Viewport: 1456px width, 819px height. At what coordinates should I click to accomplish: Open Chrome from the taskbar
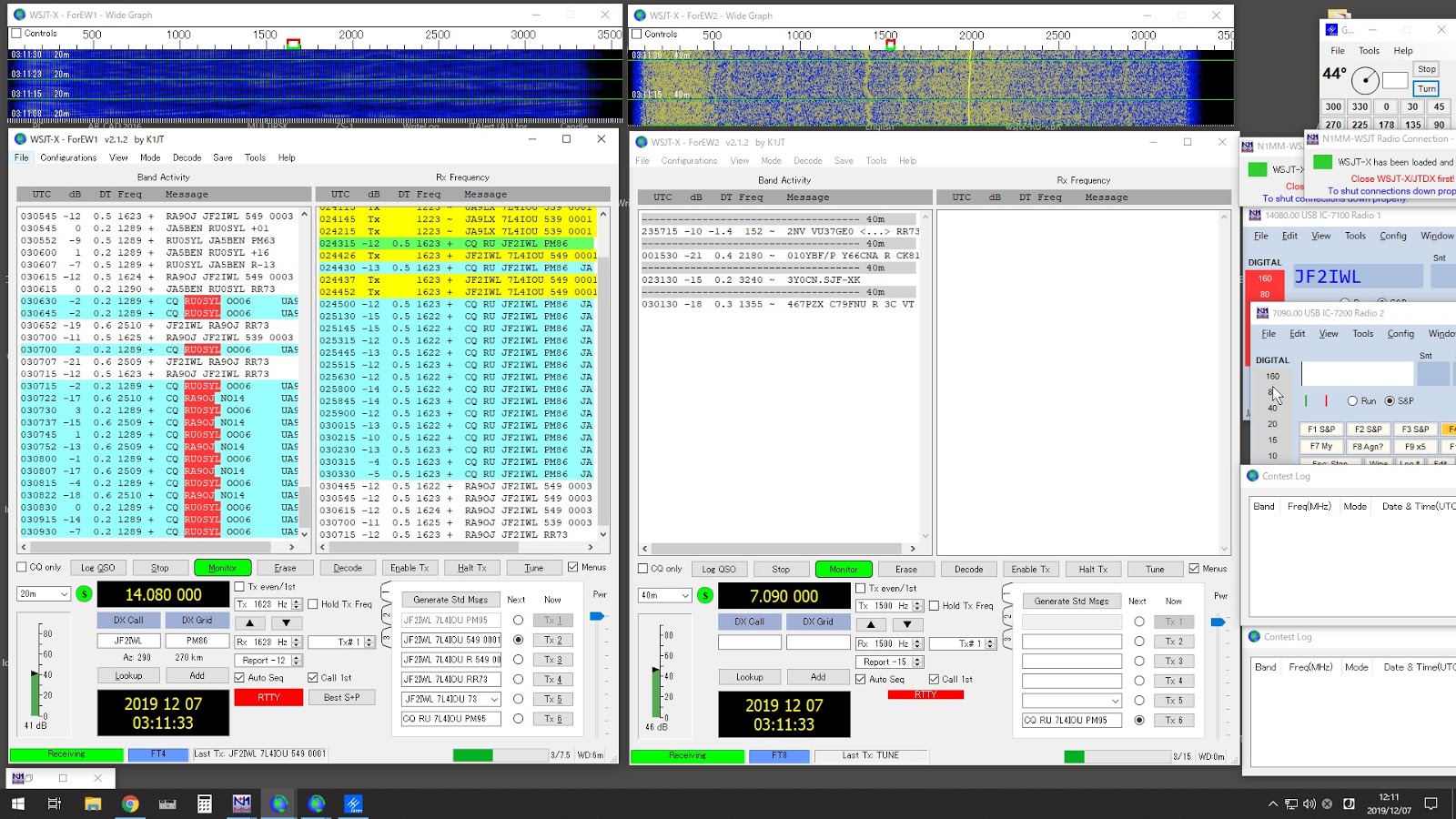130,804
